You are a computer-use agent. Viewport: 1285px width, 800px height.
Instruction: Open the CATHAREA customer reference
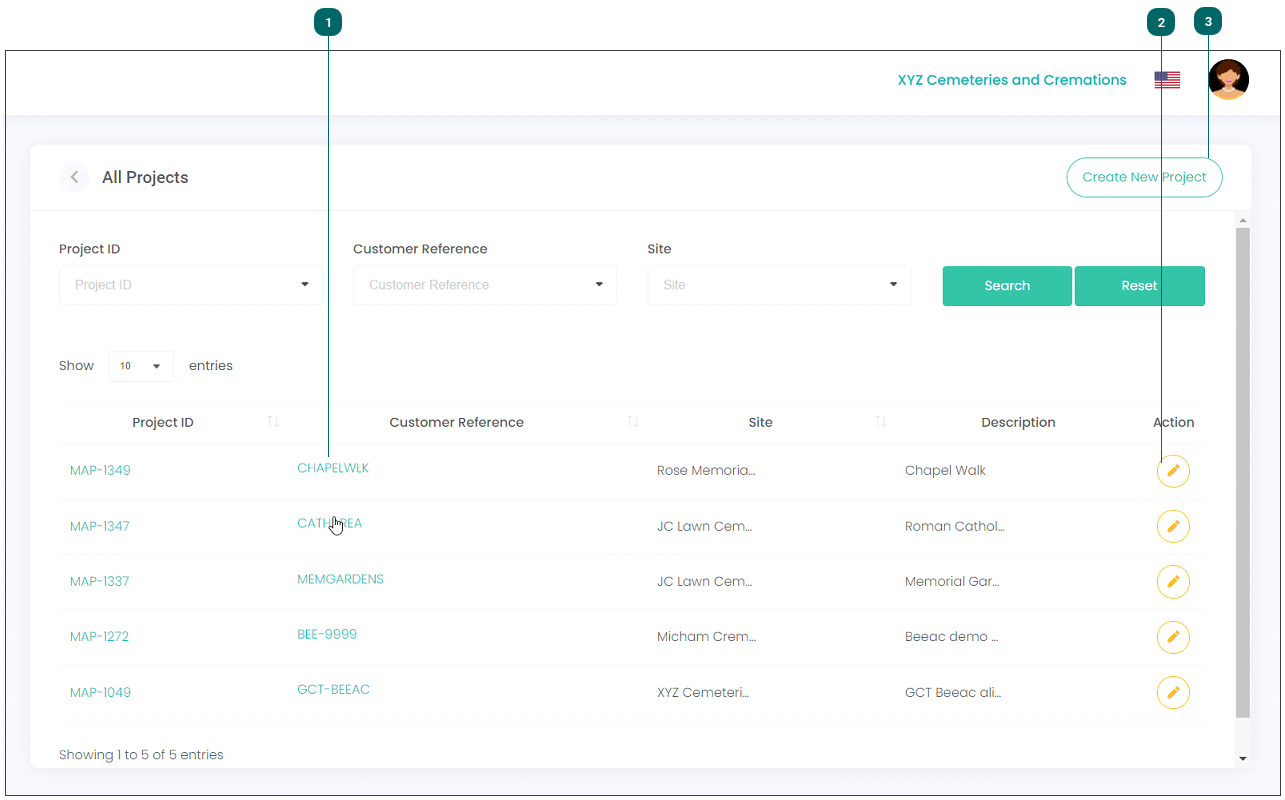tap(330, 523)
